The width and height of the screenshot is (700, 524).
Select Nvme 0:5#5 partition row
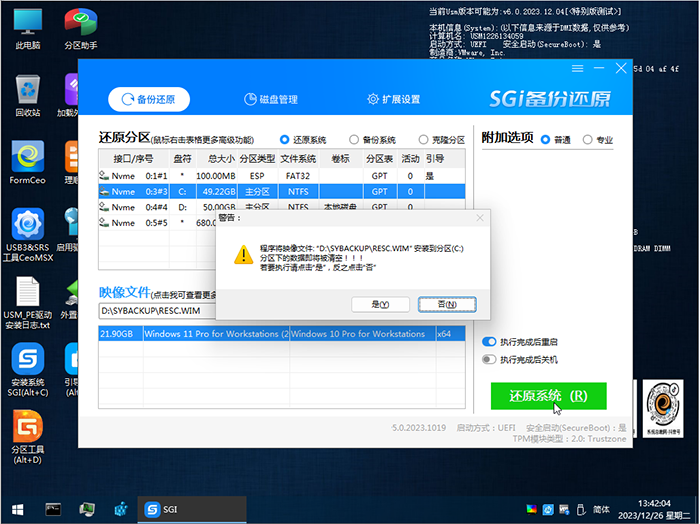(x=157, y=223)
